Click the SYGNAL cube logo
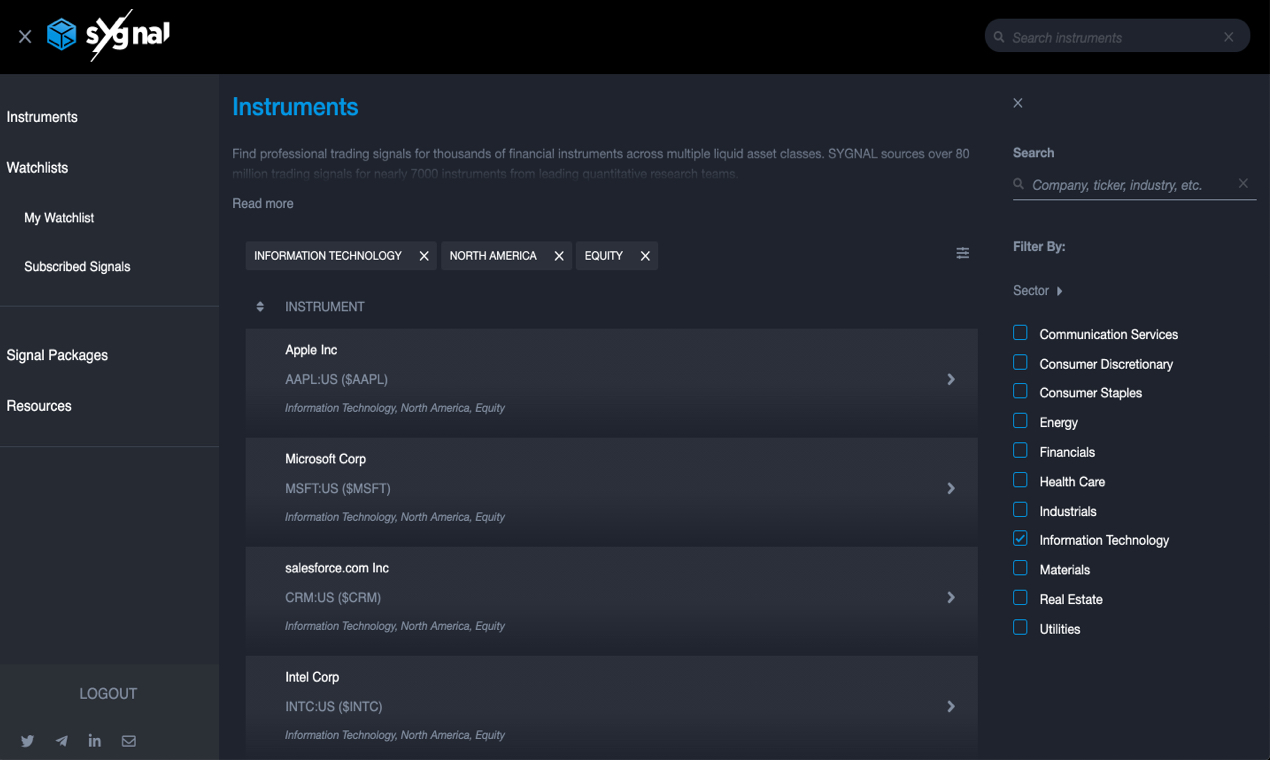This screenshot has height=760, width=1270. (62, 35)
